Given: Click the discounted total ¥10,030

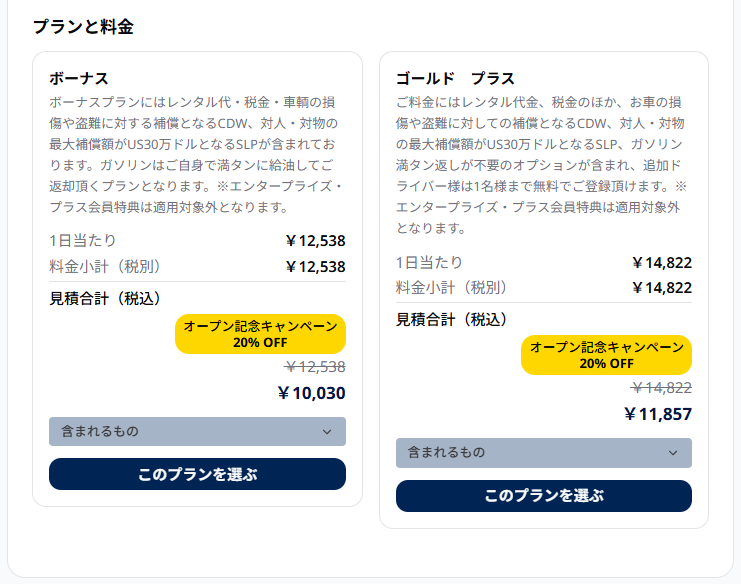Looking at the screenshot, I should tap(311, 393).
